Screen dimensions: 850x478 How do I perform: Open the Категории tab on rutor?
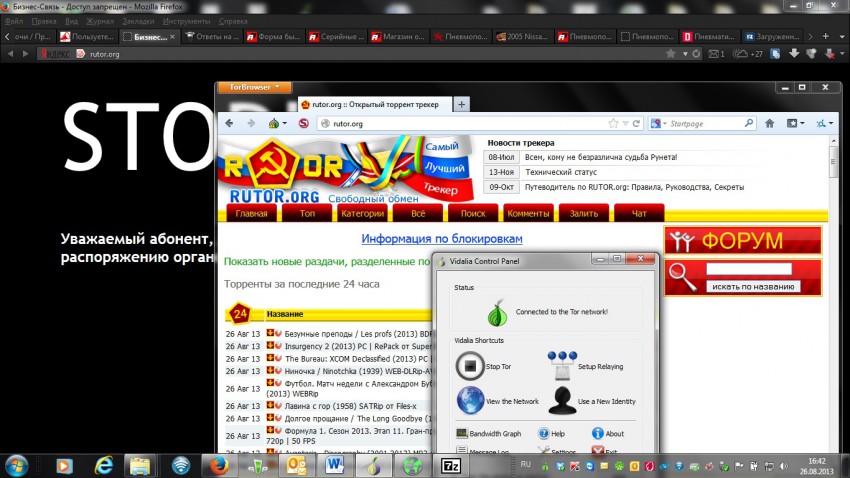point(362,213)
